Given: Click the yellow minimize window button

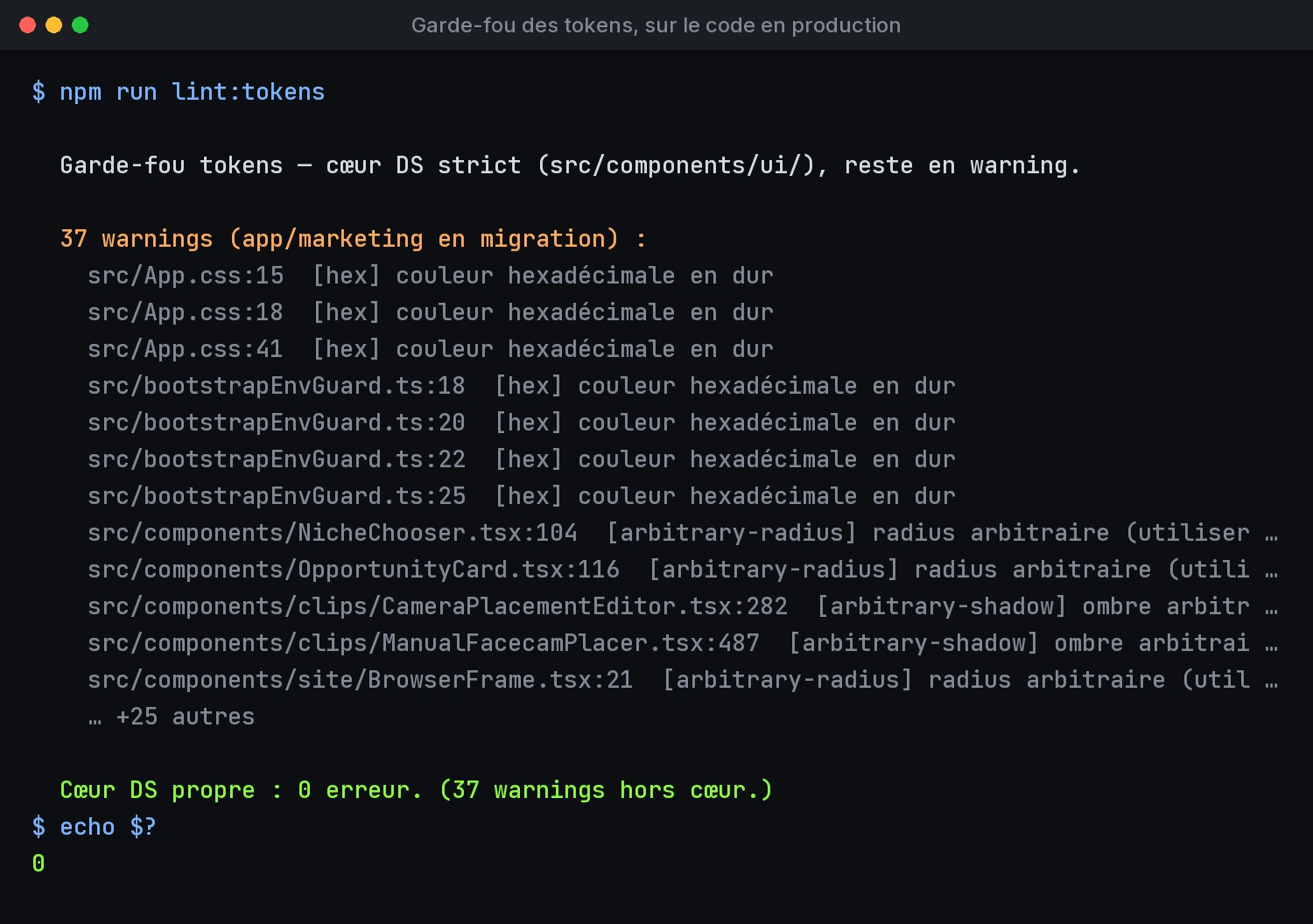Looking at the screenshot, I should click(53, 25).
